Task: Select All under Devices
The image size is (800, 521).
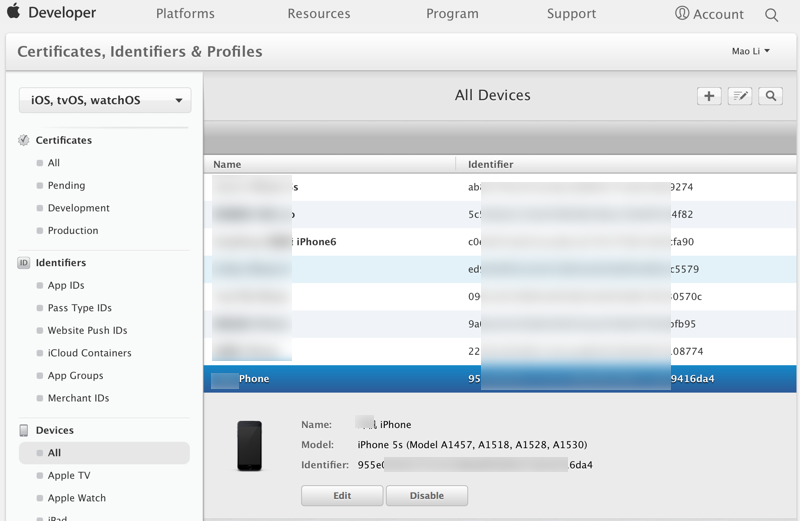Action: click(x=104, y=453)
